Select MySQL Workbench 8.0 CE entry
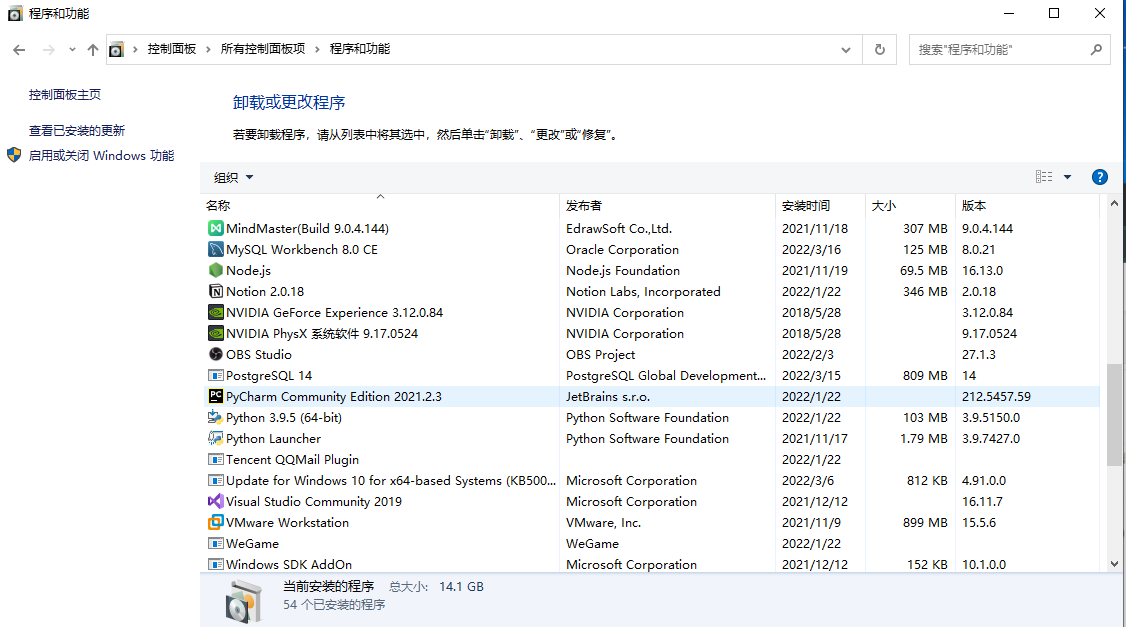This screenshot has width=1126, height=627. 302,249
